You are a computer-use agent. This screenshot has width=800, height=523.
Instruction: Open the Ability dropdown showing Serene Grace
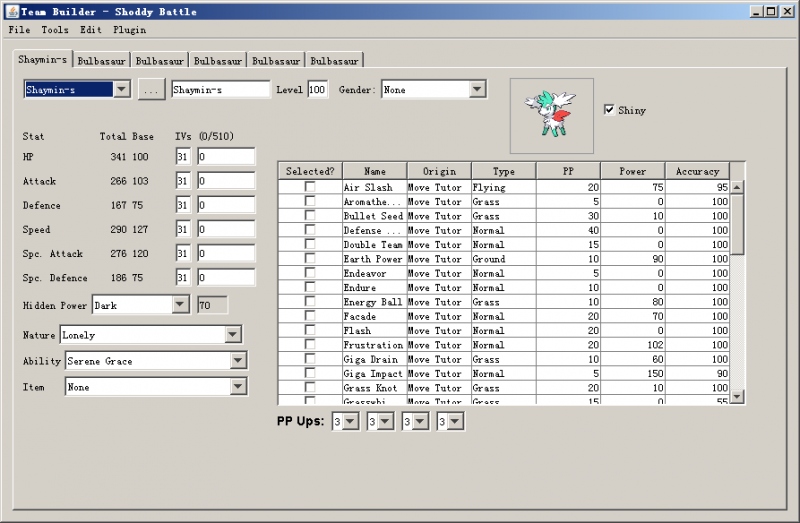[238, 361]
